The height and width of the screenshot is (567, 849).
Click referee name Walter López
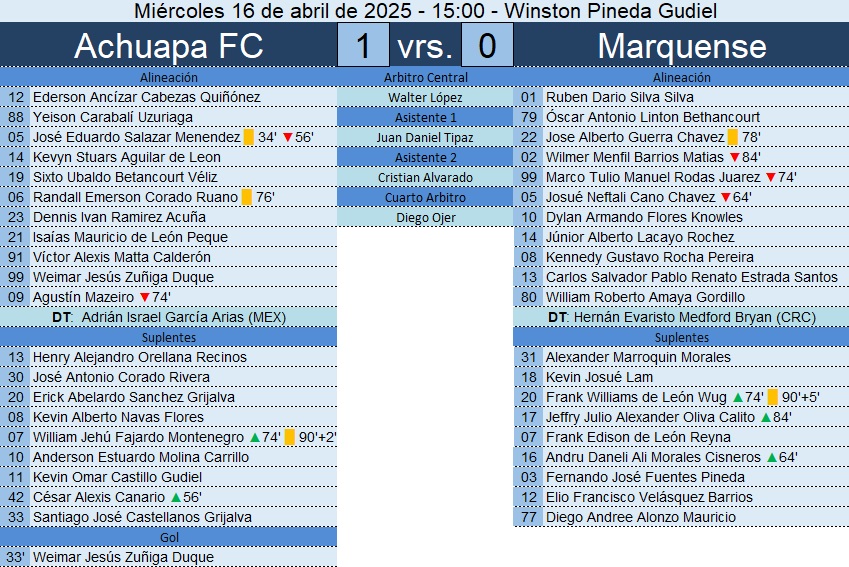(425, 97)
